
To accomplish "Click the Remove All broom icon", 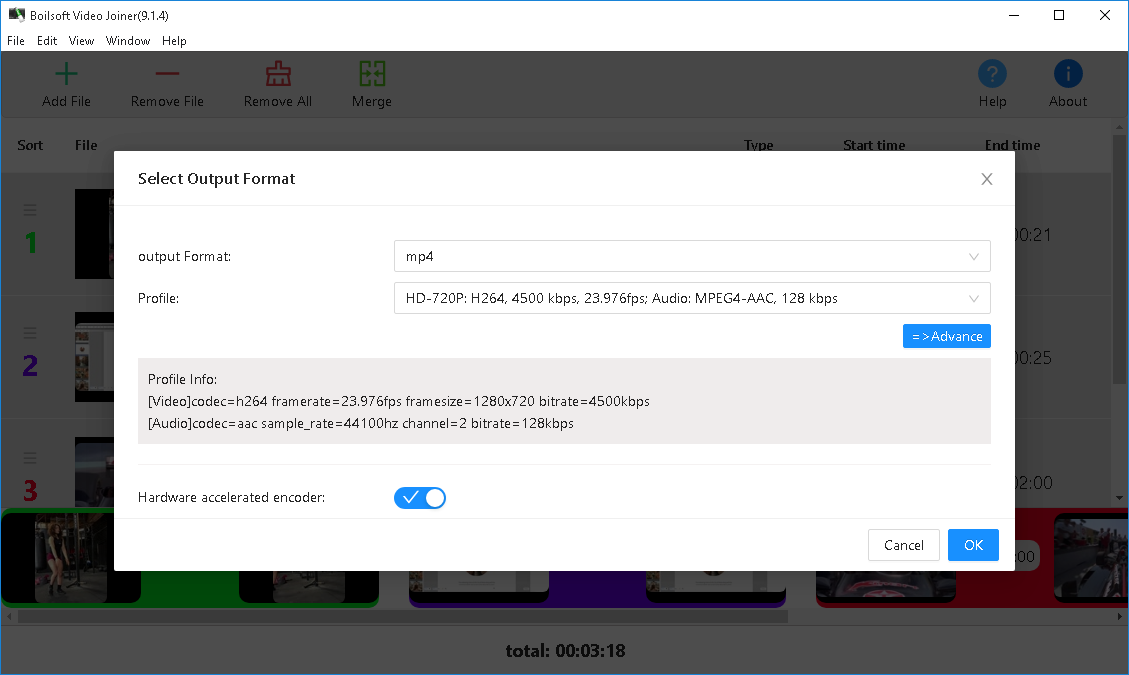I will 278,73.
